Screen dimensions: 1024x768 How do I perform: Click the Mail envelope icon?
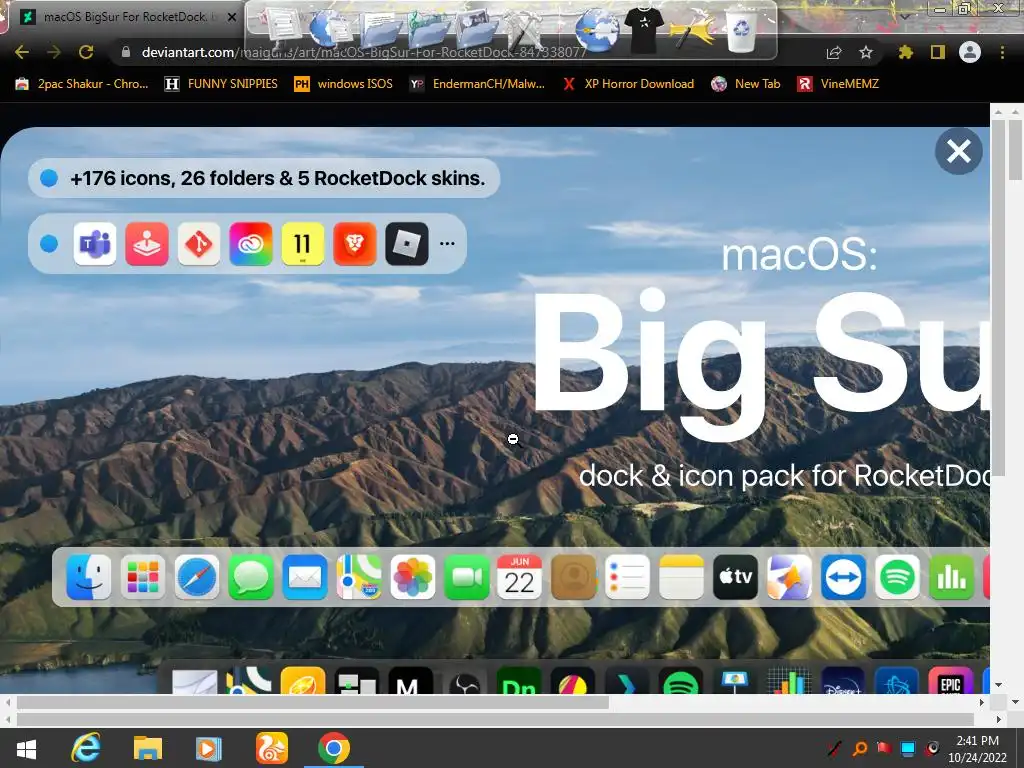[304, 577]
